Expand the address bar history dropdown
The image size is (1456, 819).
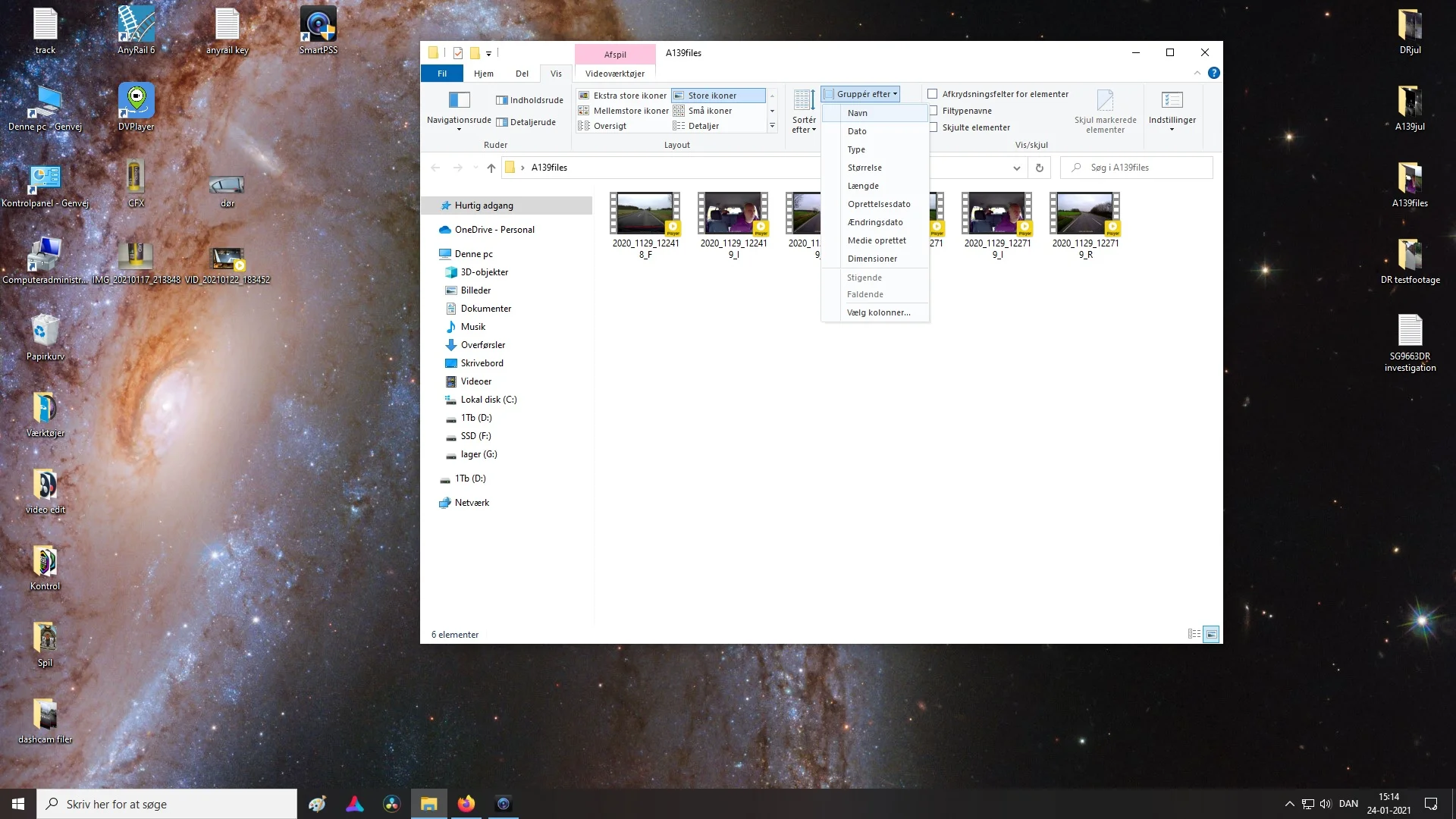[x=1016, y=168]
